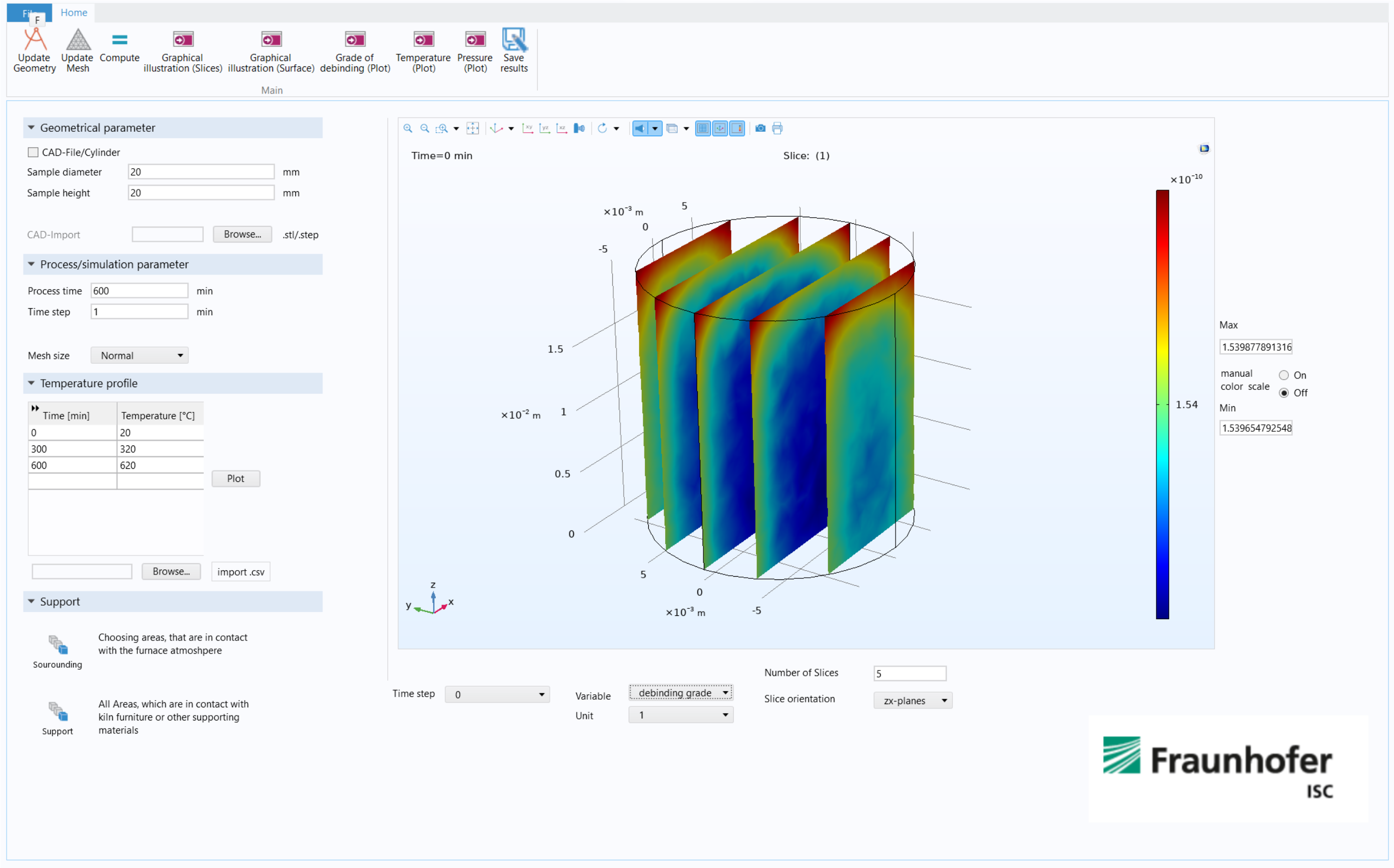This screenshot has width=1394, height=868.
Task: Toggle the CAD-File/Cylinder checkbox
Action: coord(33,152)
